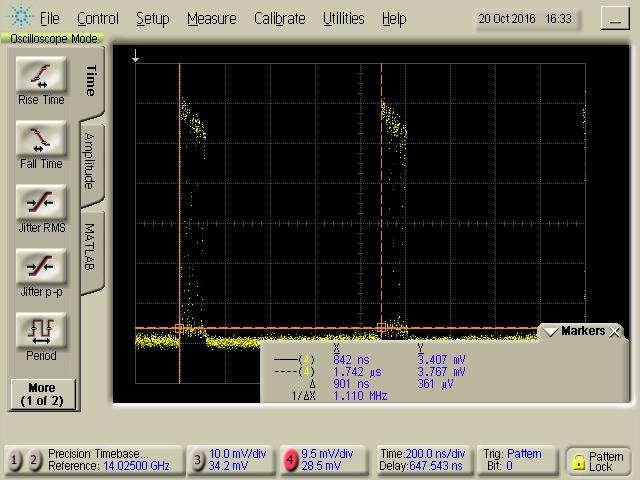This screenshot has height=480, width=640.
Task: Click the 34.2 mV channel 3 offset
Action: 228,466
